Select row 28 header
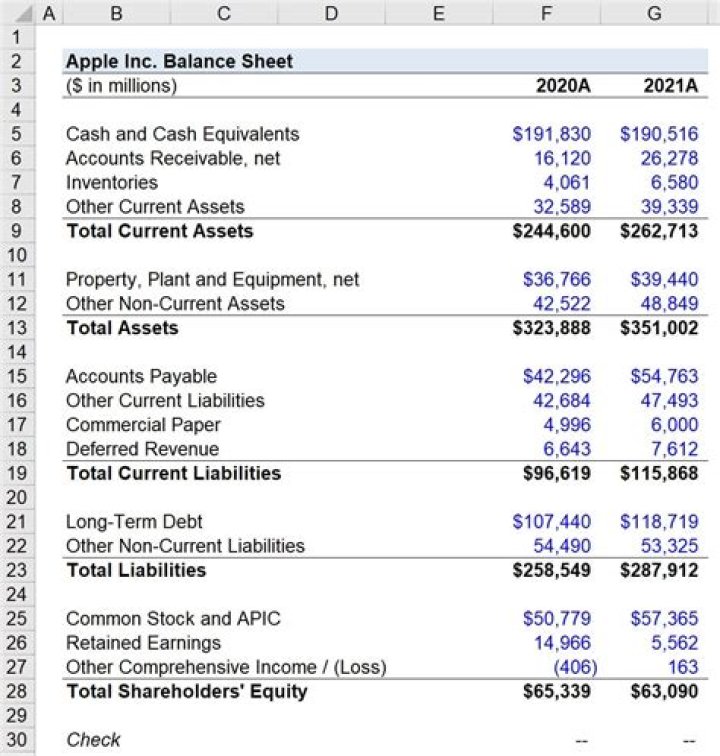Screen dimensions: 720x756 (x=19, y=691)
